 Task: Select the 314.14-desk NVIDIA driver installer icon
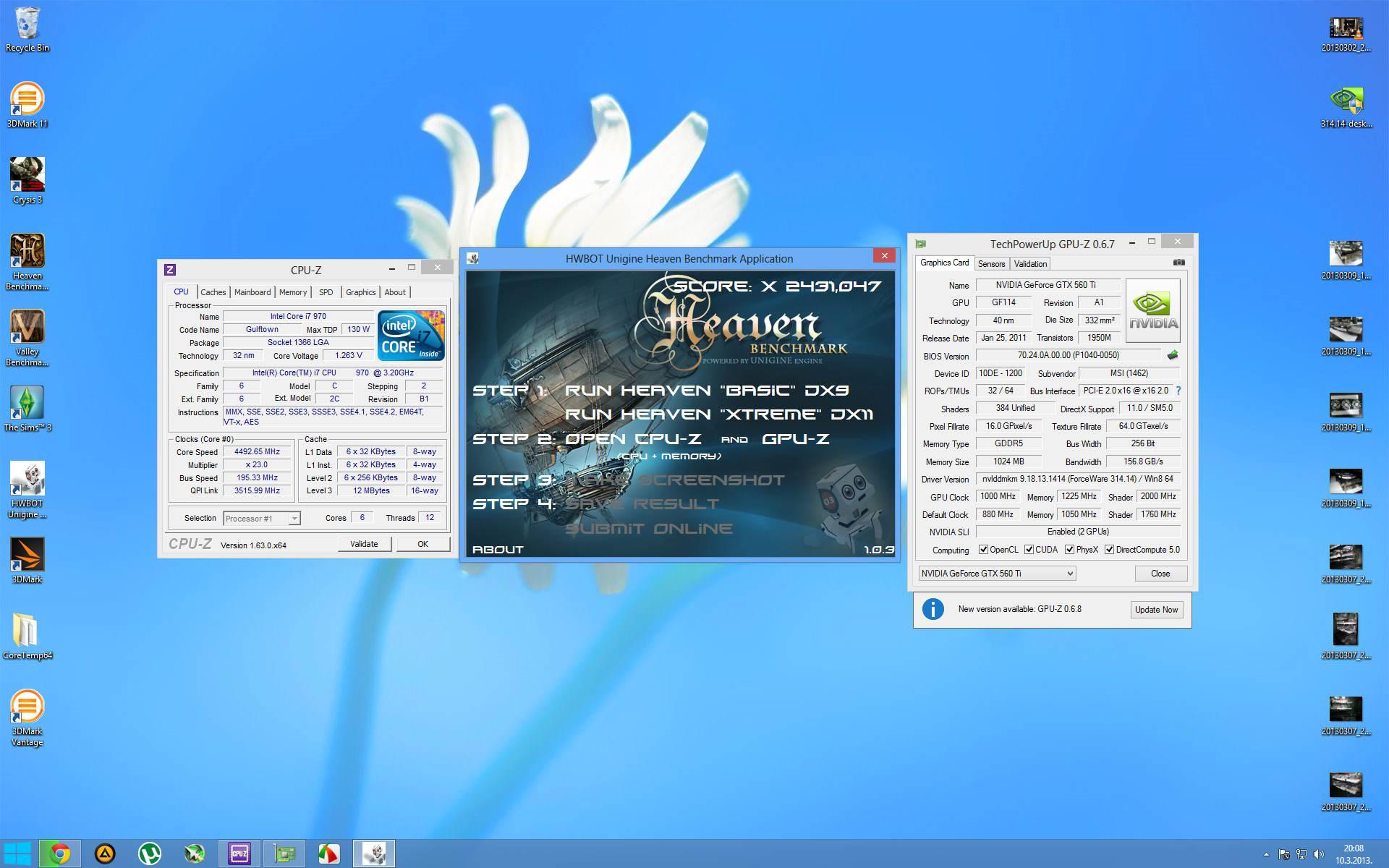pyautogui.click(x=1346, y=106)
